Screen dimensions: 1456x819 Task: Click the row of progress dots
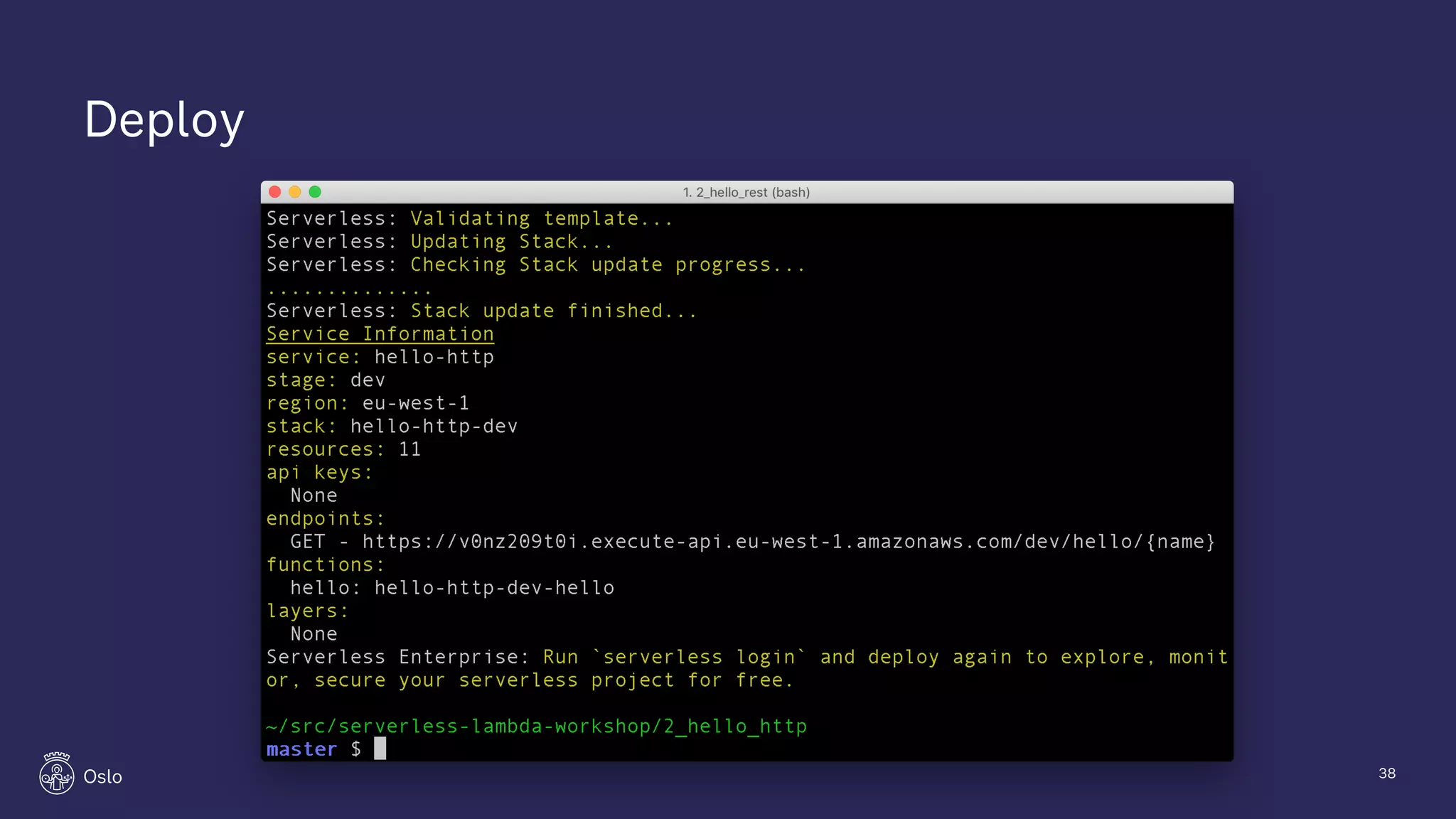pyautogui.click(x=349, y=291)
